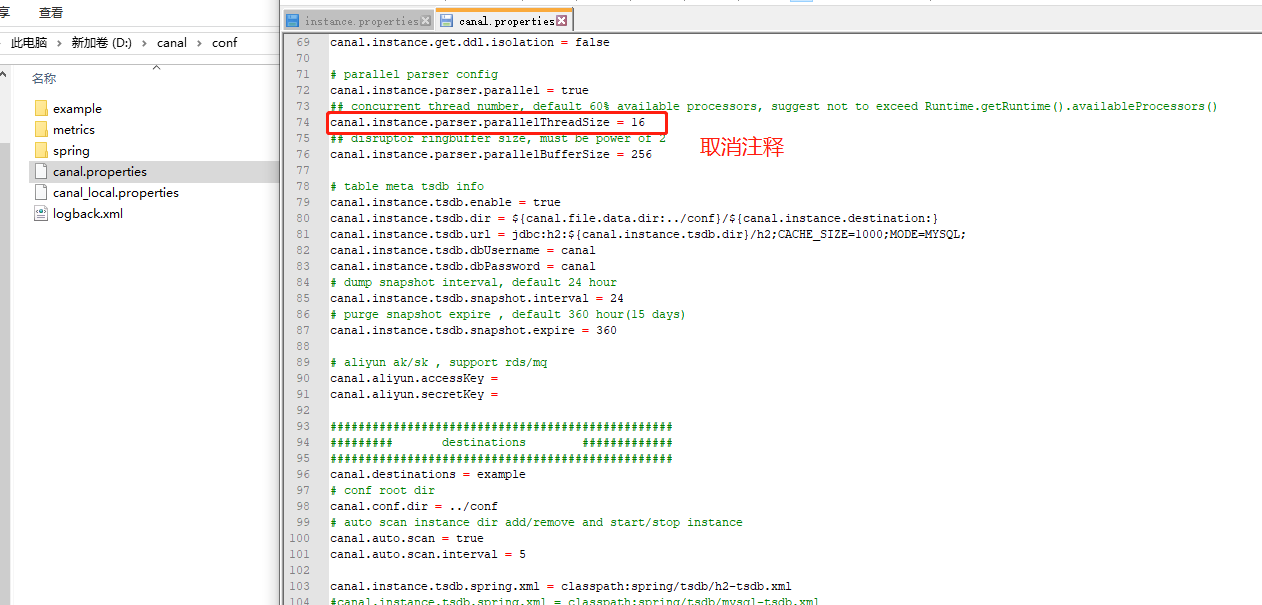Go to 此电脑 in the breadcrumb
The width and height of the screenshot is (1262, 605).
(29, 43)
